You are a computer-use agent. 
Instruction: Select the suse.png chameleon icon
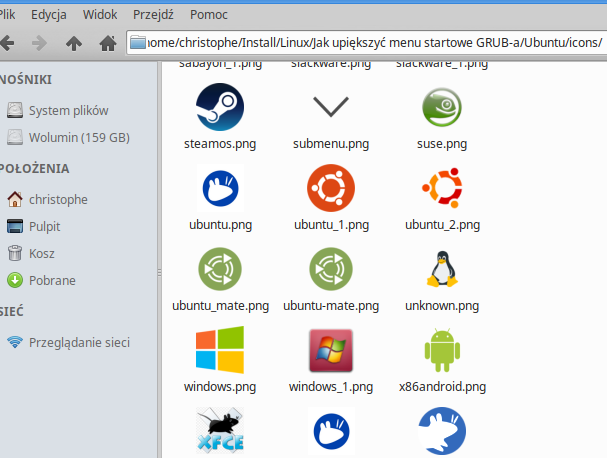[442, 107]
